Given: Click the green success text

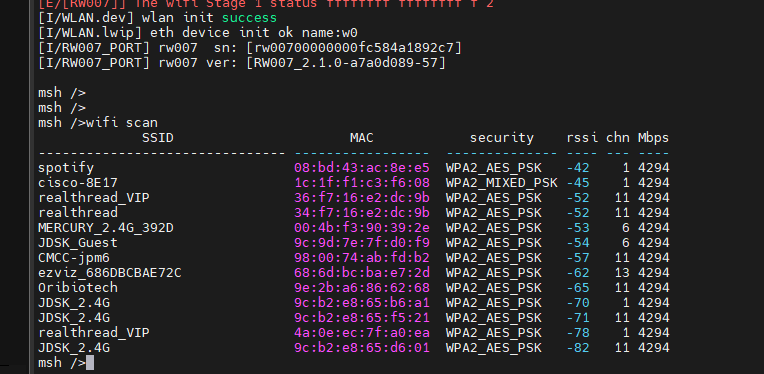Looking at the screenshot, I should click(x=249, y=18).
